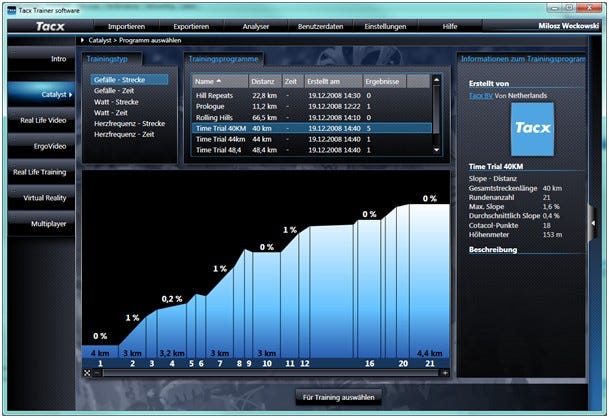Select the Prologue program
The image size is (609, 418).
pos(312,106)
